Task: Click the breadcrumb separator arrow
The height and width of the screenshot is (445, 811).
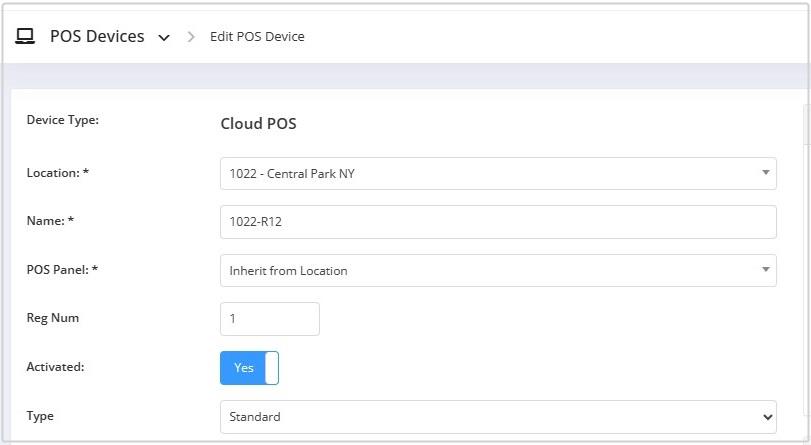Action: [x=191, y=37]
